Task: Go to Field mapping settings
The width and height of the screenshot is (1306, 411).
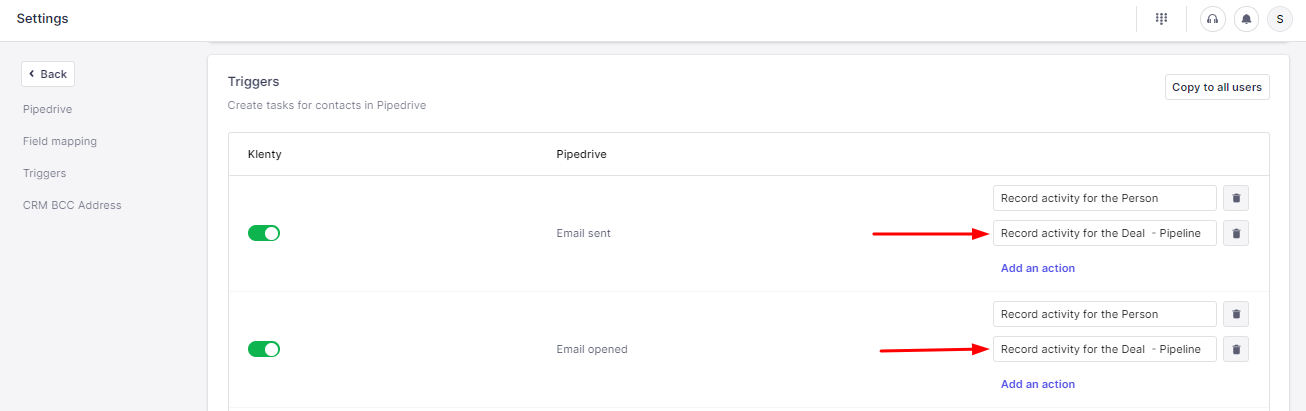Action: click(x=60, y=141)
